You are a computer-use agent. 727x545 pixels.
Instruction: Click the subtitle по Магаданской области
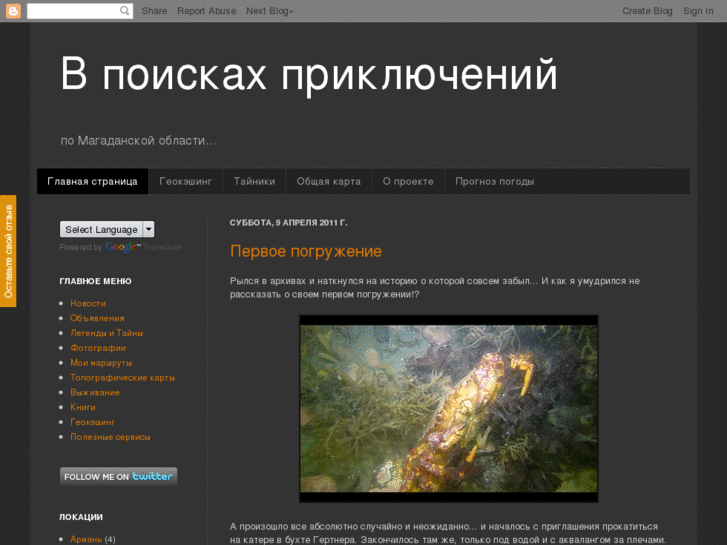pyautogui.click(x=138, y=141)
